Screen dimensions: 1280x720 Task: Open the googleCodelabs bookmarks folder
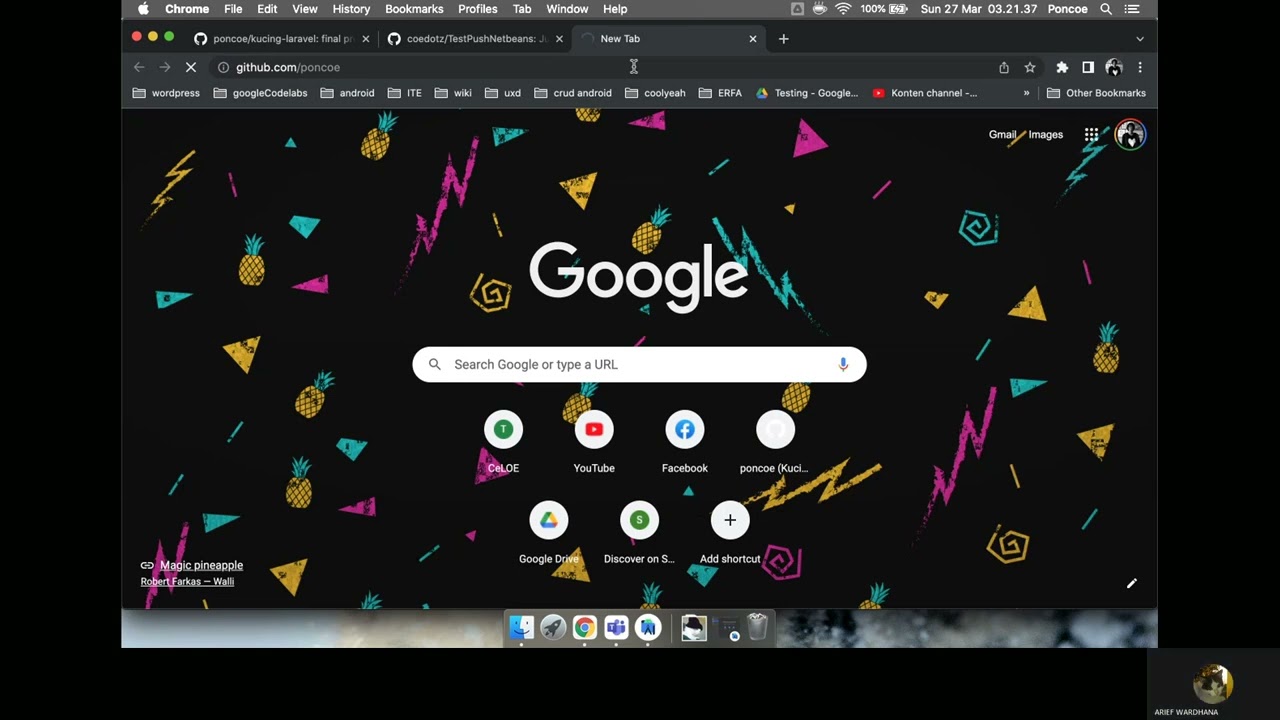click(260, 93)
